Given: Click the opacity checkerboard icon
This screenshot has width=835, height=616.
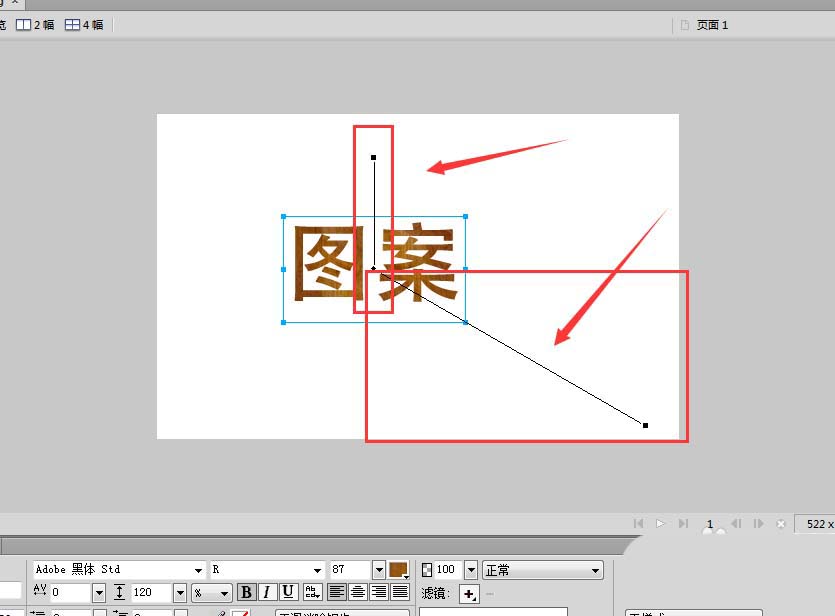Looking at the screenshot, I should pyautogui.click(x=427, y=570).
